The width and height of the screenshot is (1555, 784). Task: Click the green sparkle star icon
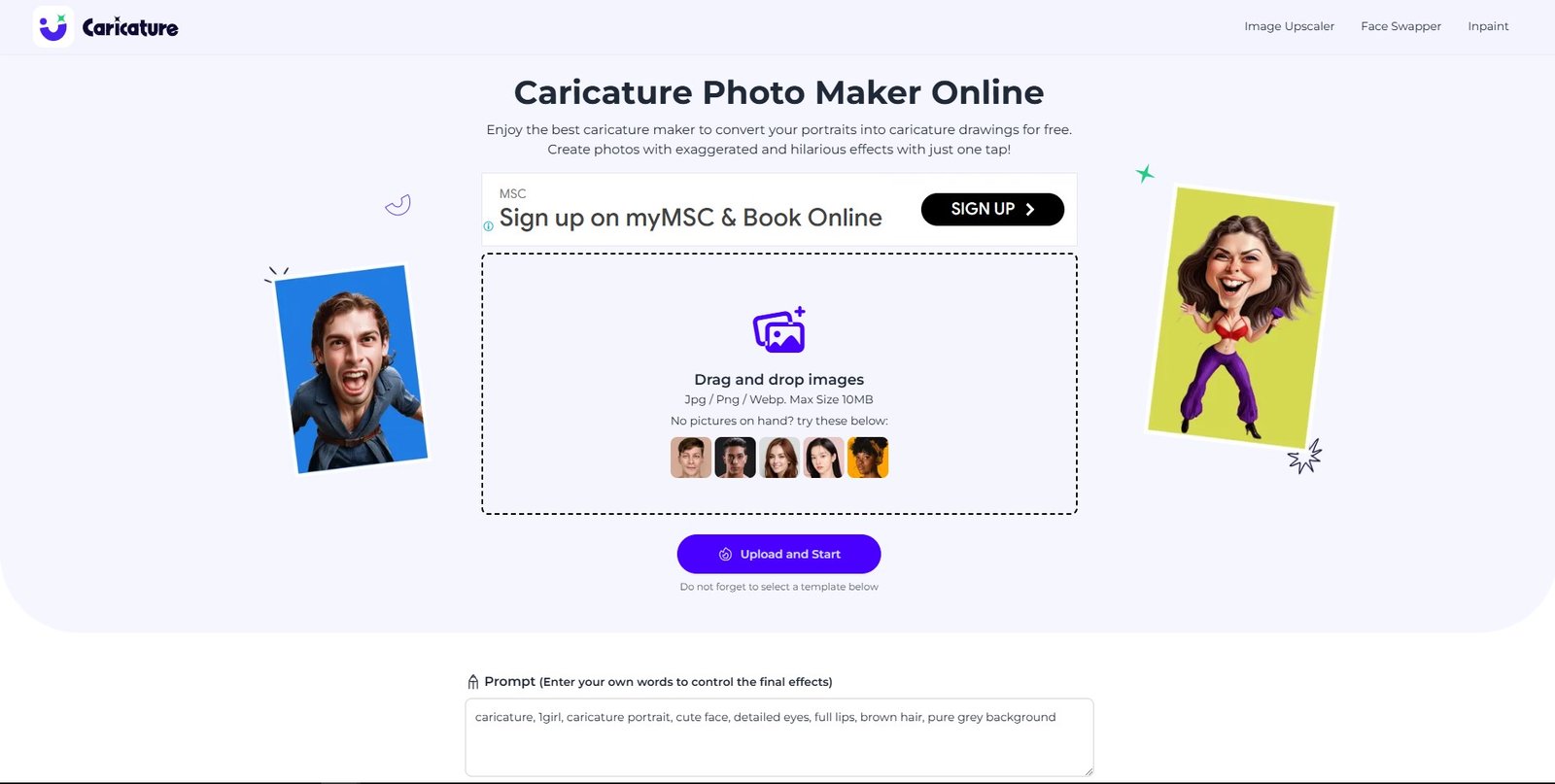[1145, 174]
